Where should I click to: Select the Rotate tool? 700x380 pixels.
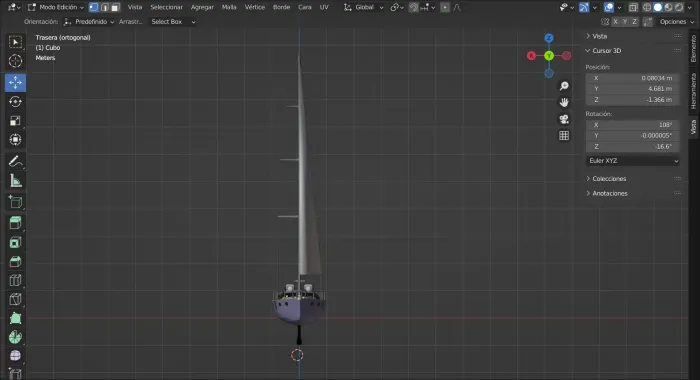(15, 102)
